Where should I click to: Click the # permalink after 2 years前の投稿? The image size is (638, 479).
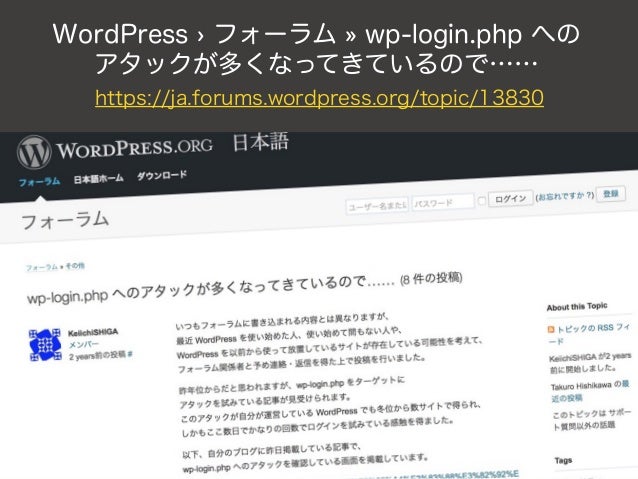130,354
